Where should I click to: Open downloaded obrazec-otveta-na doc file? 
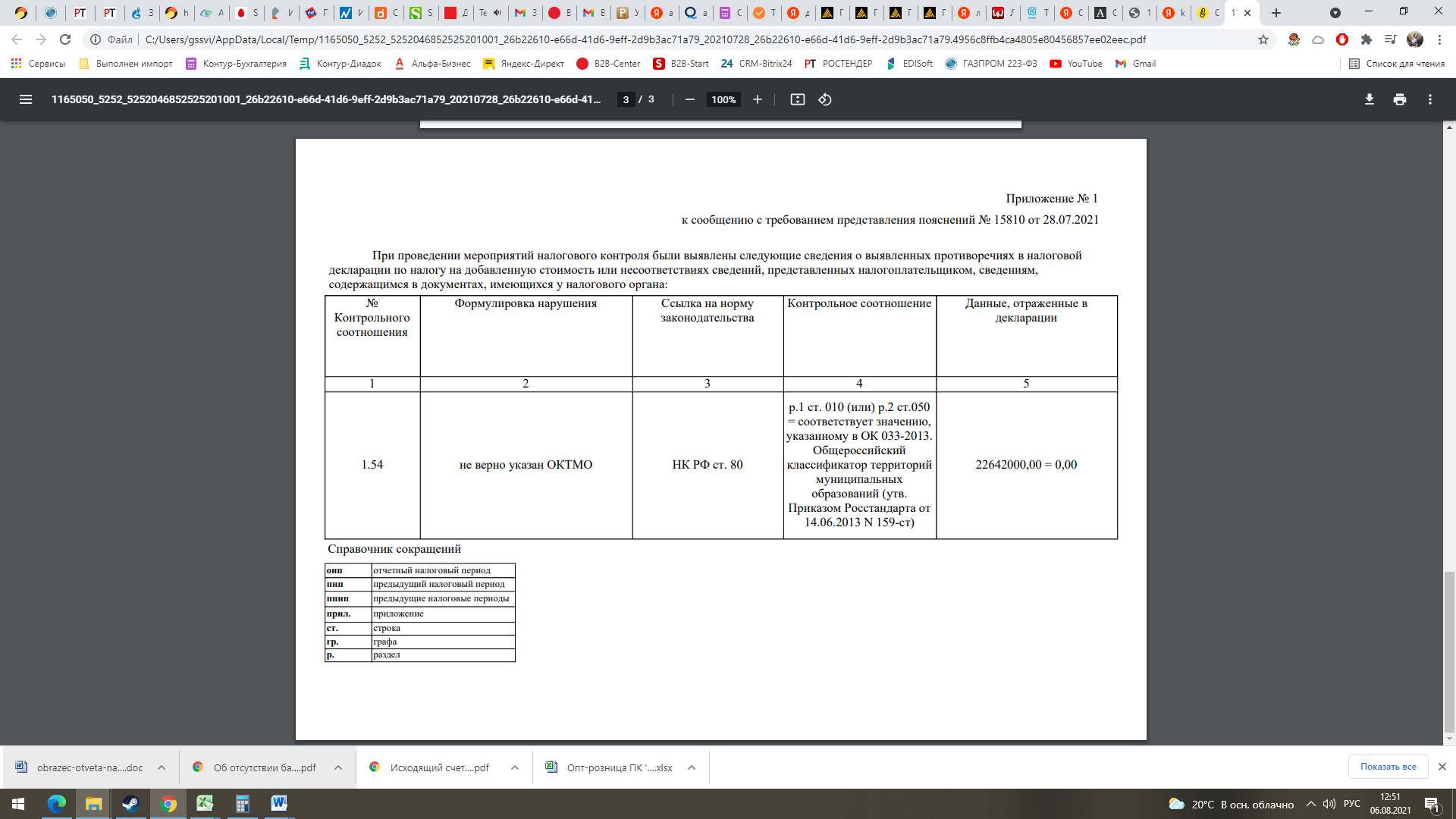coord(80,767)
